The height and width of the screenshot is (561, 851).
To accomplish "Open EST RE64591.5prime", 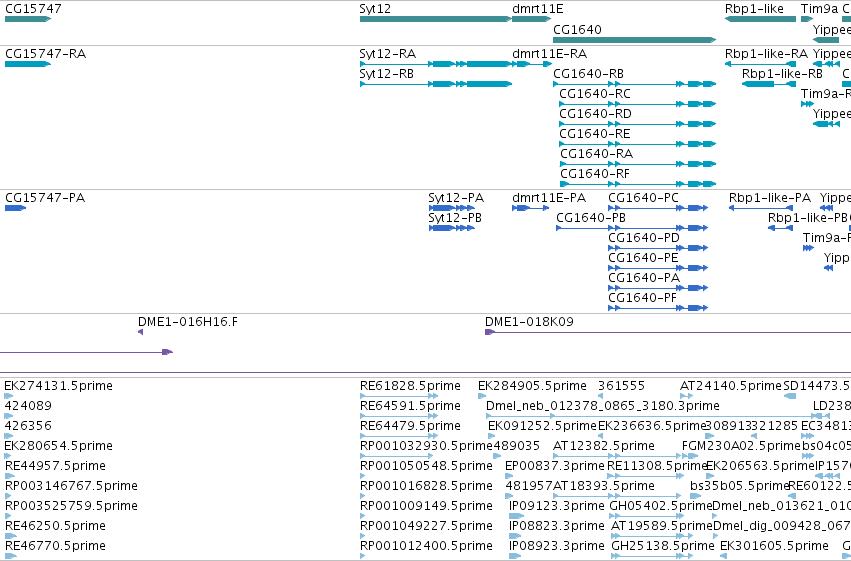I will click(410, 406).
